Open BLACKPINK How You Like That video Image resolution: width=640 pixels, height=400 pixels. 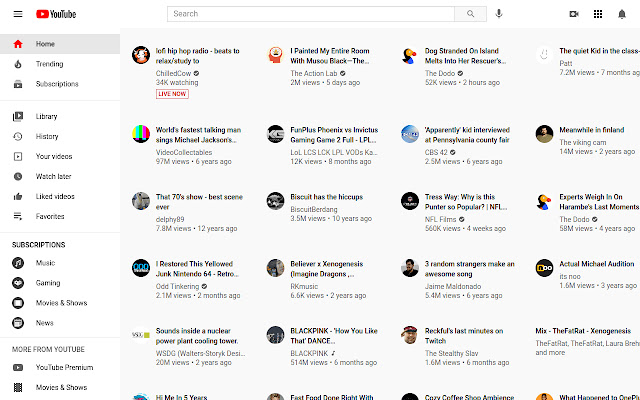tap(334, 336)
